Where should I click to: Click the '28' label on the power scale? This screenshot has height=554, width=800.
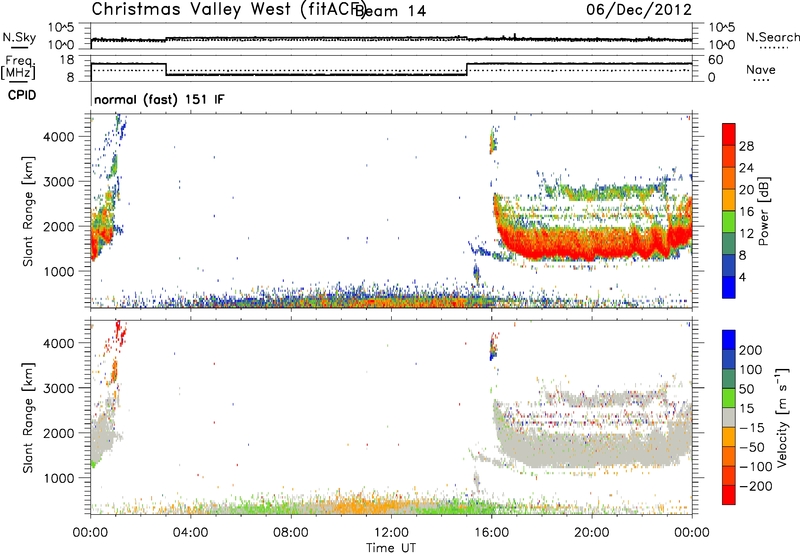[x=746, y=146]
